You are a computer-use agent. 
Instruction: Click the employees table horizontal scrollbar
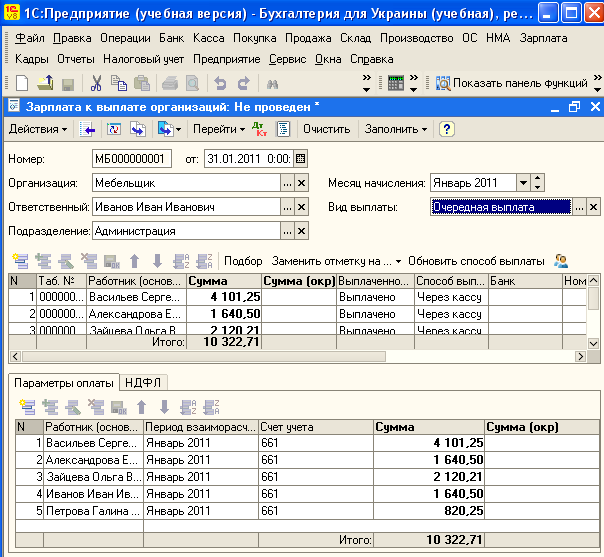point(204,356)
